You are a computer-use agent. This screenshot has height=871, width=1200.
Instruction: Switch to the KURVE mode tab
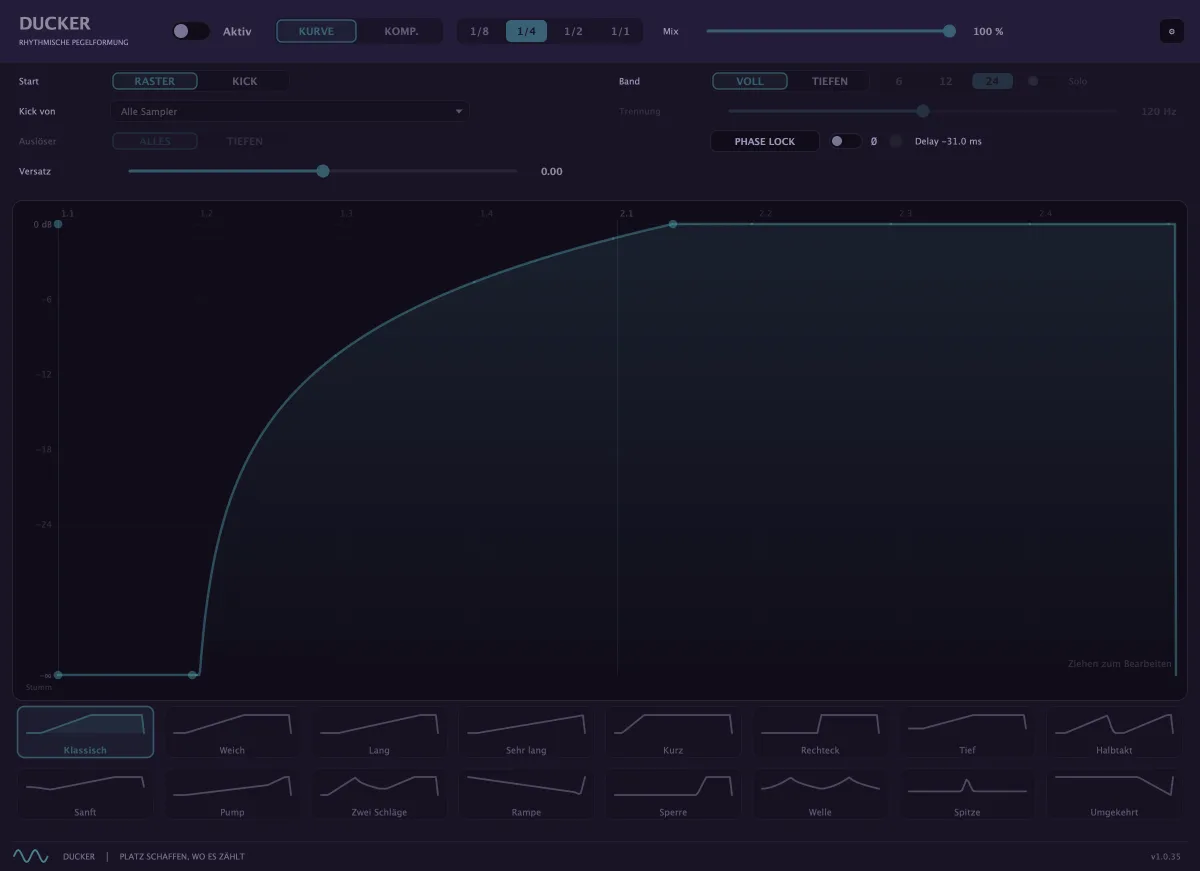click(317, 31)
